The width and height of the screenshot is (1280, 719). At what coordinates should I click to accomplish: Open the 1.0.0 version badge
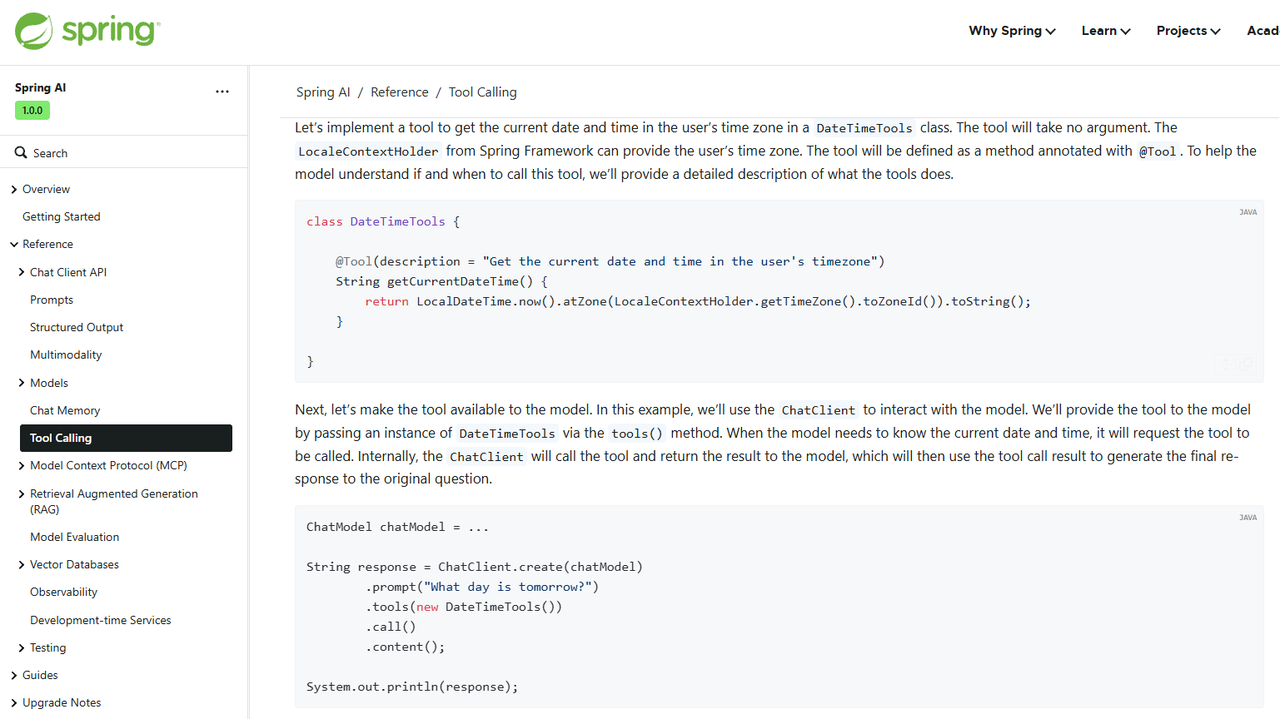coord(32,110)
